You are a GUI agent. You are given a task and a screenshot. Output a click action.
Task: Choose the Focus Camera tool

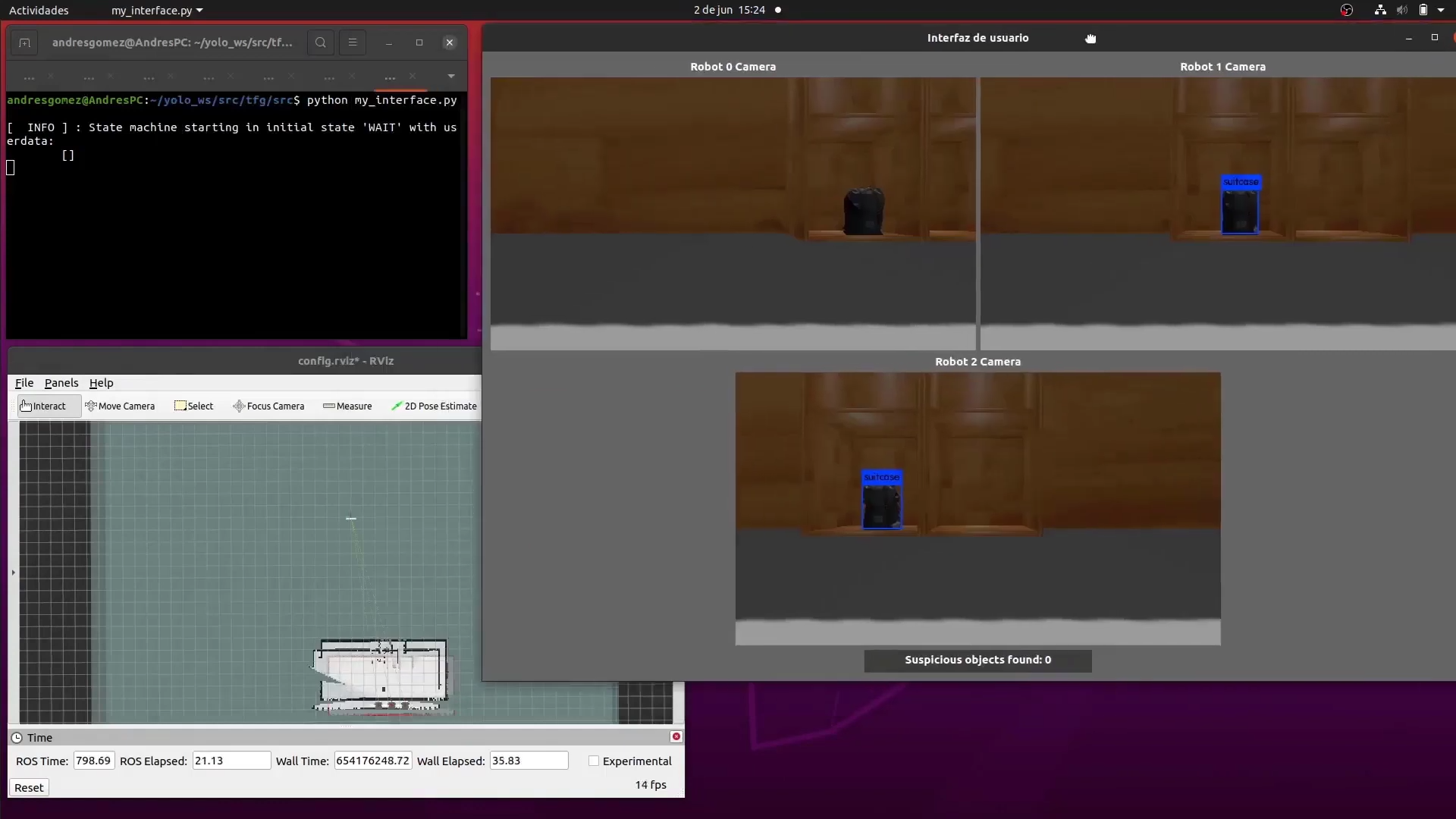268,406
